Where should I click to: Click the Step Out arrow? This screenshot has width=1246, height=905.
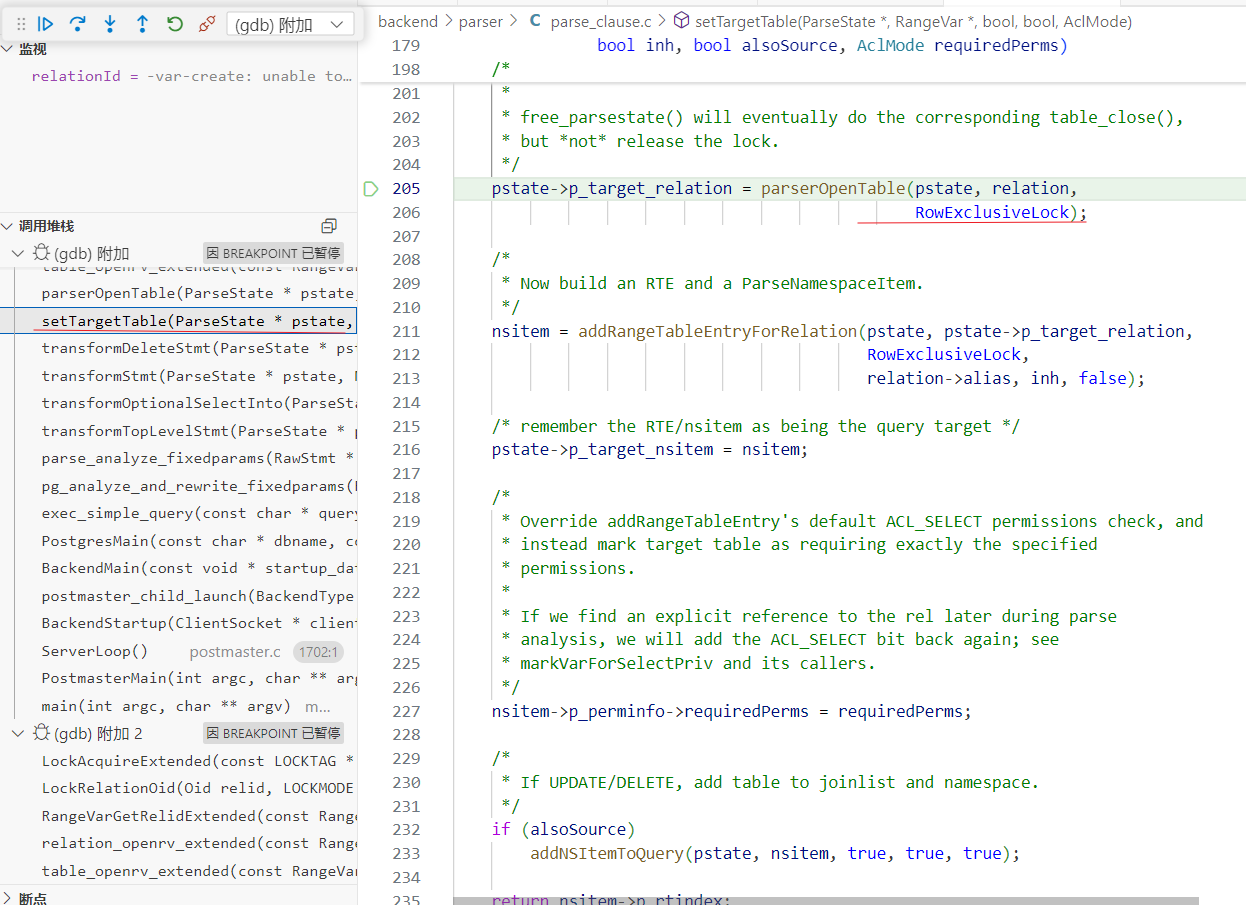click(142, 24)
